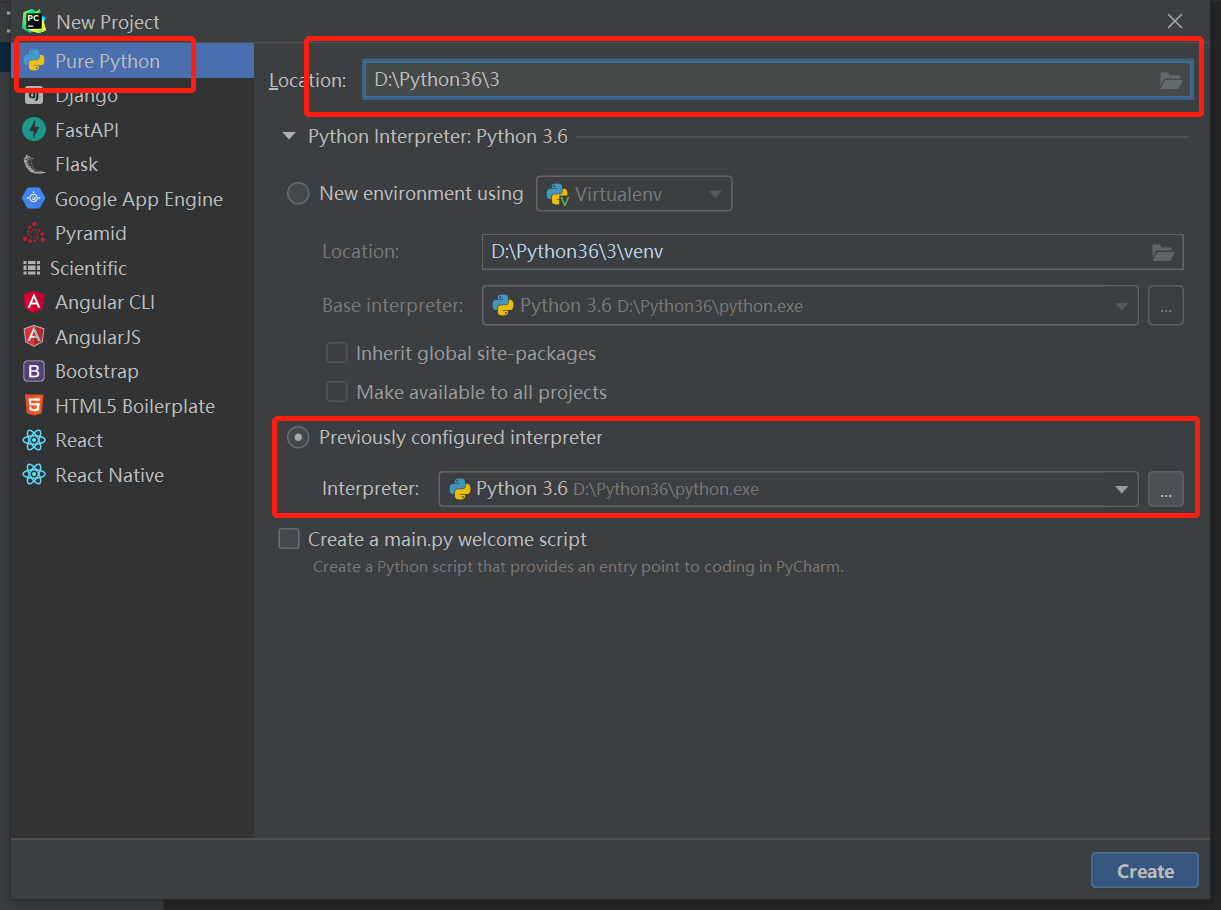Click the React Native atom icon
The width and height of the screenshot is (1221, 910).
[x=35, y=475]
